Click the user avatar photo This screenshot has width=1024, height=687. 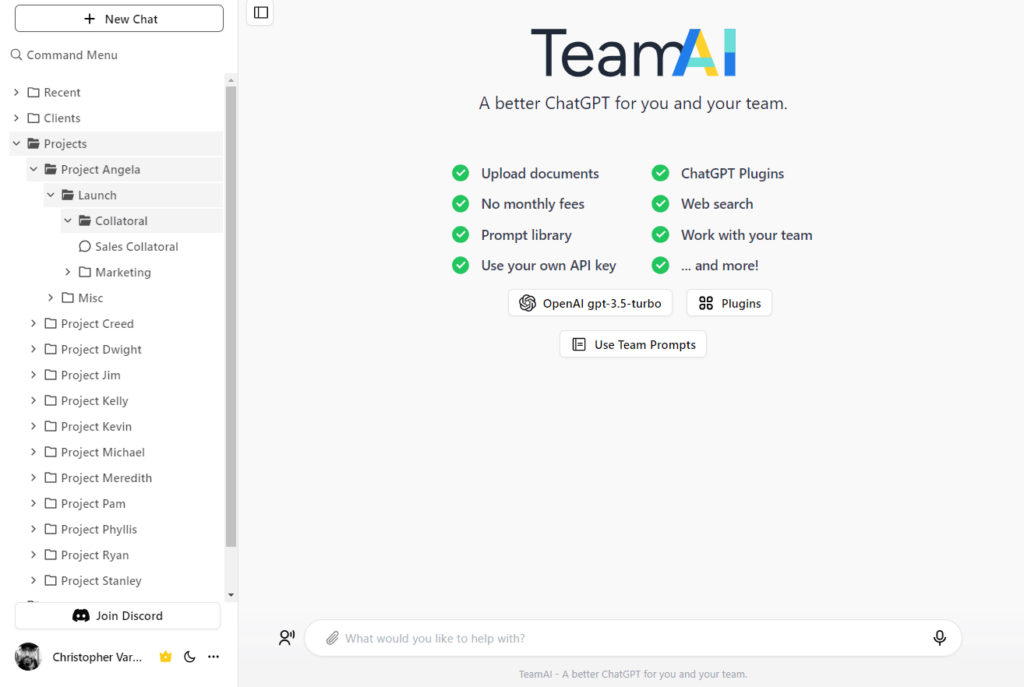pos(28,657)
